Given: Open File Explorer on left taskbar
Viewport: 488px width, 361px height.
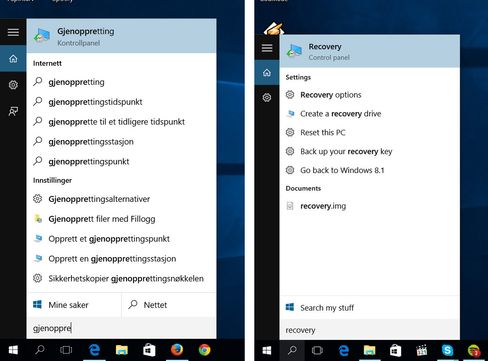Looking at the screenshot, I should 122,350.
